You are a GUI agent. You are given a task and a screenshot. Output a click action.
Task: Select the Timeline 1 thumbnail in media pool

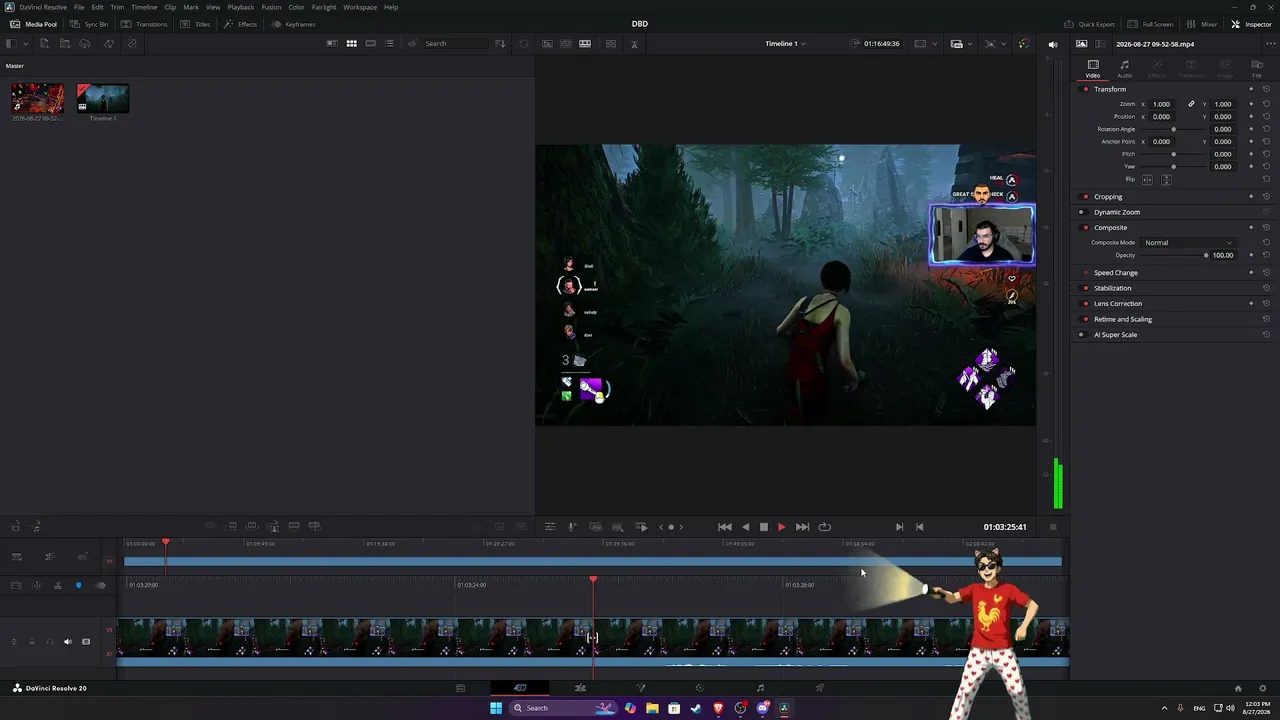pyautogui.click(x=103, y=98)
